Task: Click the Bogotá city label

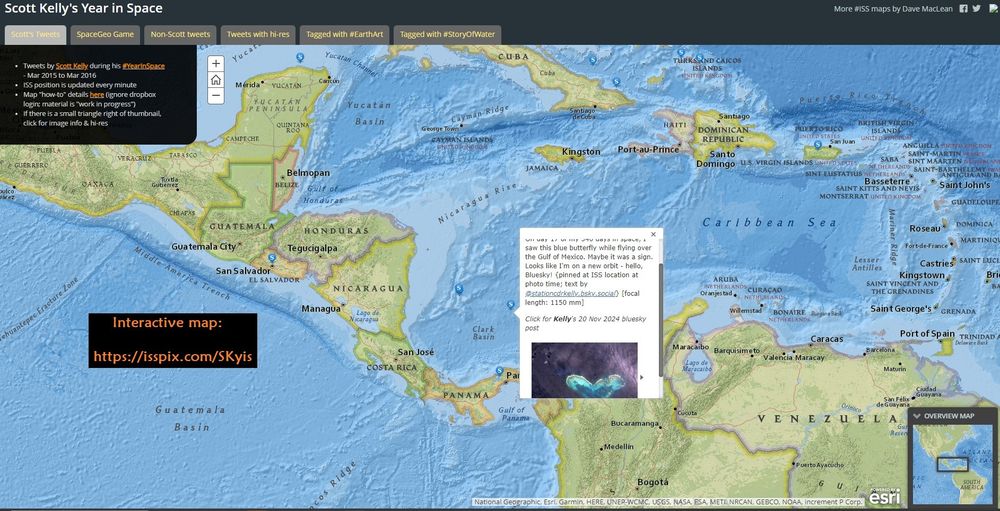Action: (x=652, y=482)
